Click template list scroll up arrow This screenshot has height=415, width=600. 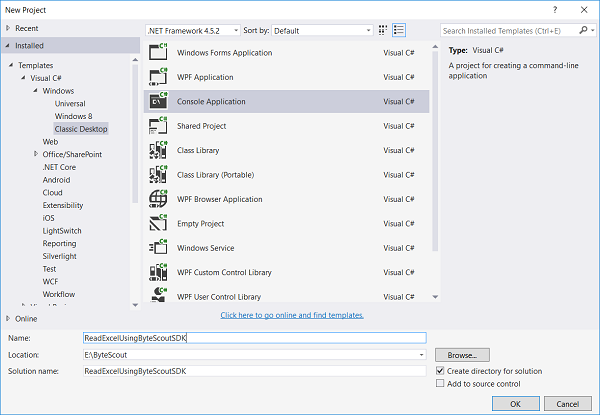click(435, 46)
